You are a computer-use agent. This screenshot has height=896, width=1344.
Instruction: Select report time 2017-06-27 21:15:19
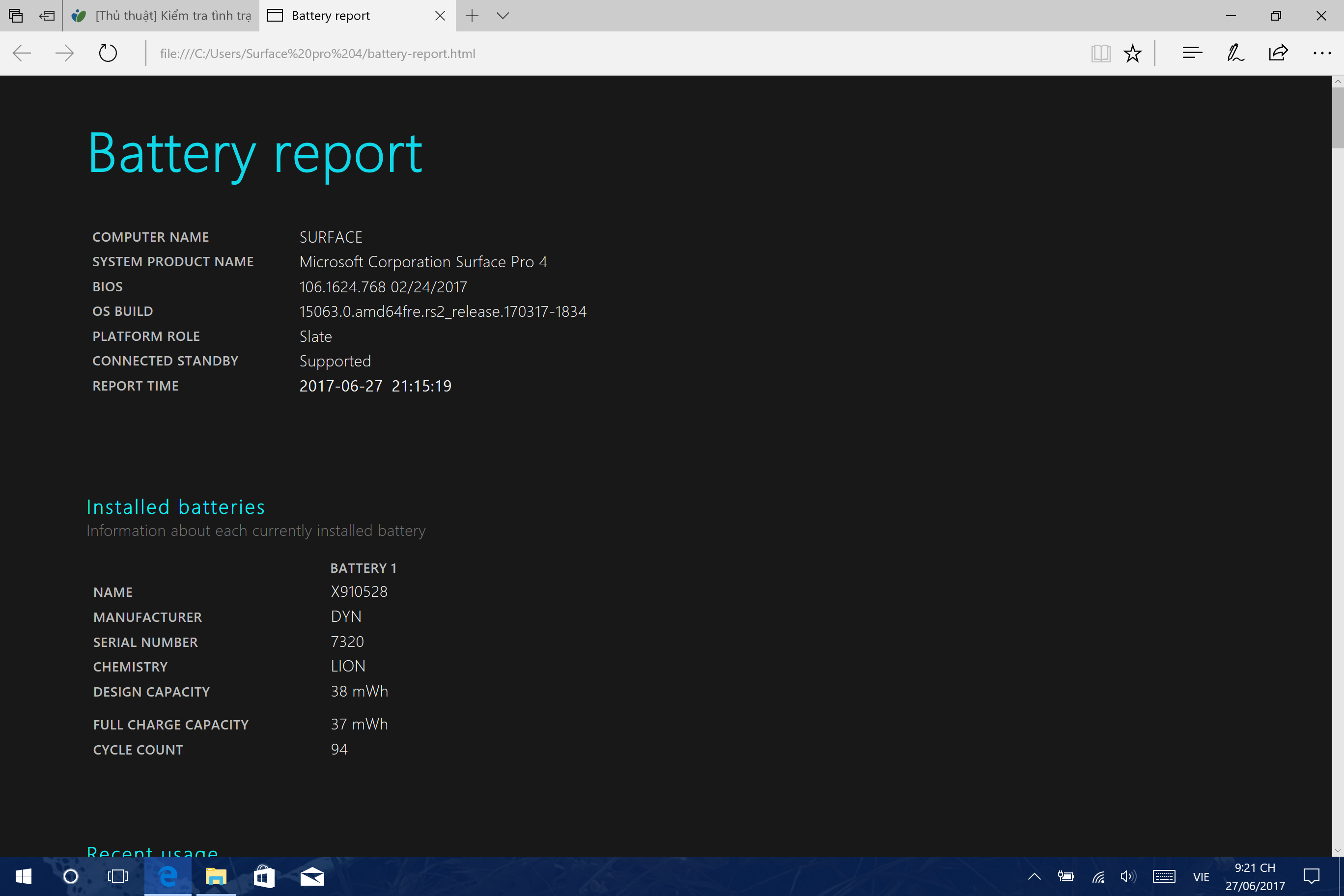tap(375, 386)
